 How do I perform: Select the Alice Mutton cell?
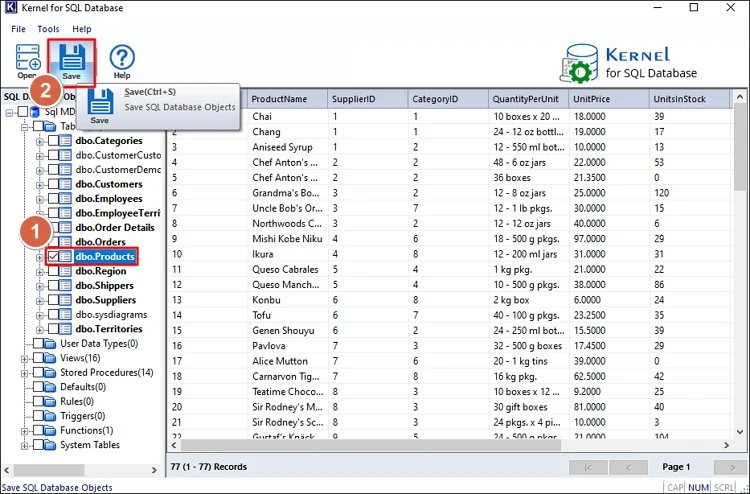[288, 361]
